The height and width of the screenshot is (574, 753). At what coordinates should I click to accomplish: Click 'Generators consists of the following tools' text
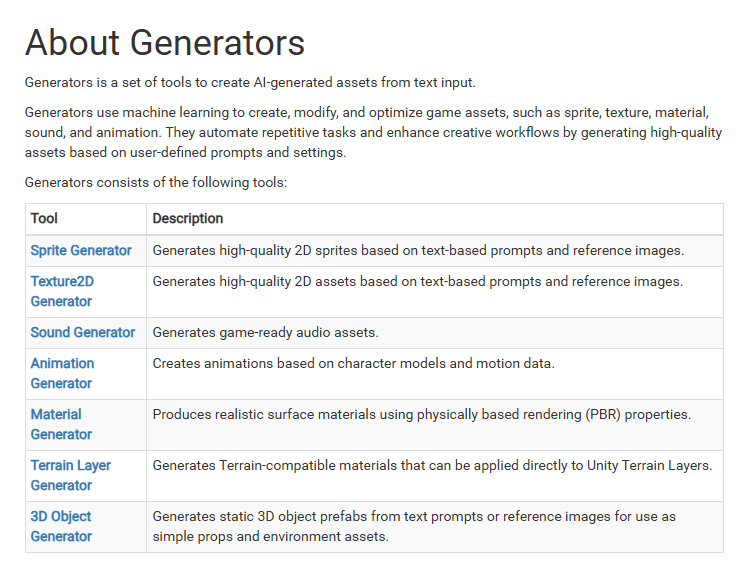tap(156, 183)
